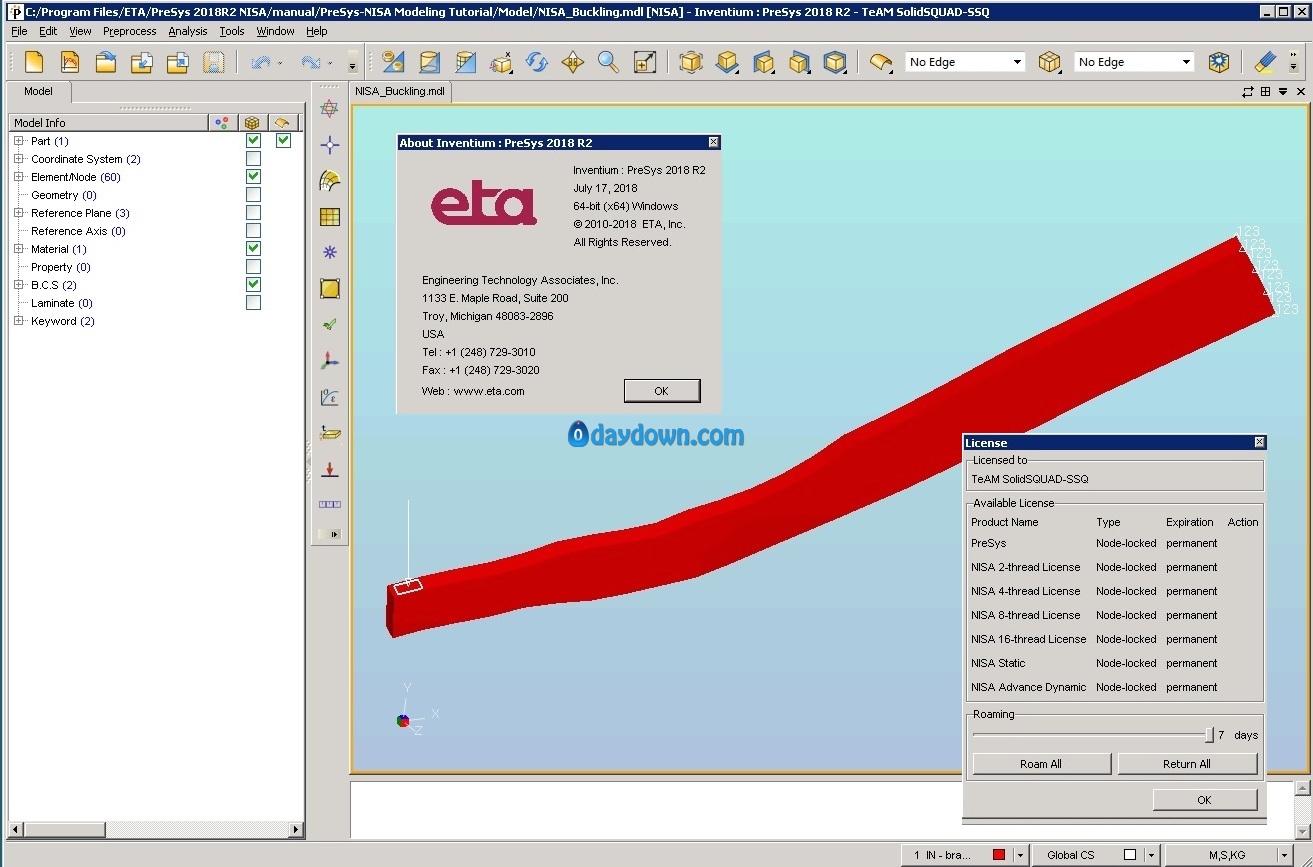
Task: Click the stress-strain material curve icon
Action: 330,397
